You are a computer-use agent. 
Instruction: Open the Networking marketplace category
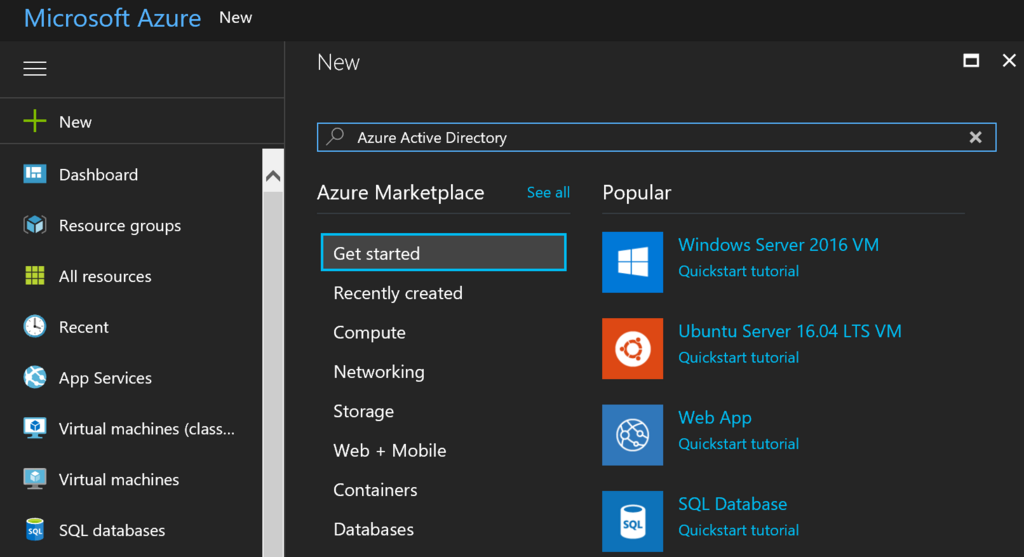pyautogui.click(x=378, y=372)
